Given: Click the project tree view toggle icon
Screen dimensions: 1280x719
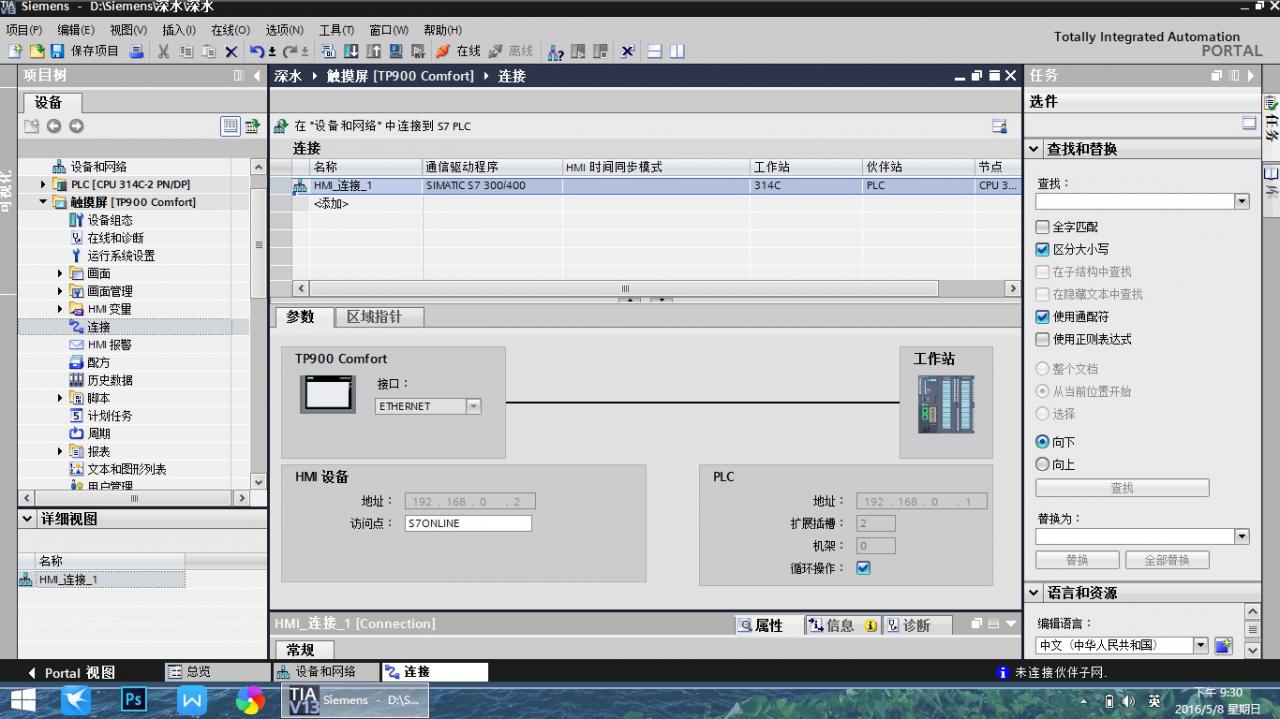Looking at the screenshot, I should pos(231,126).
